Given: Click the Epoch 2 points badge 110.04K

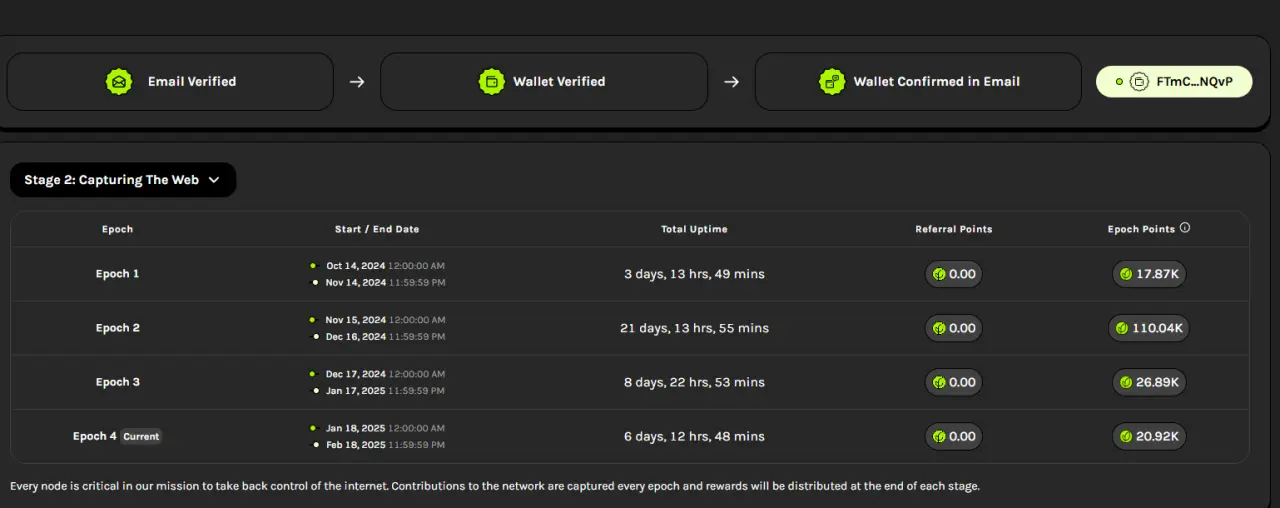Looking at the screenshot, I should pos(1149,328).
